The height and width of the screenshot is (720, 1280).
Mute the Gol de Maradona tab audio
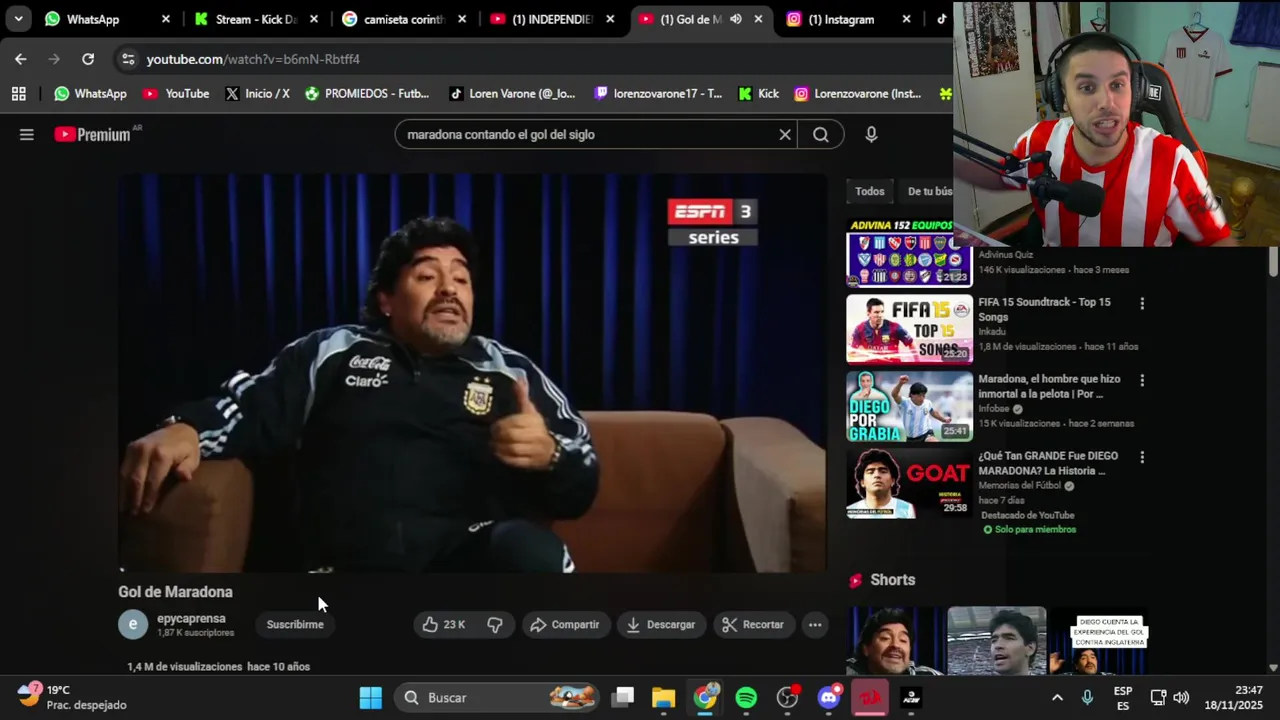(x=736, y=19)
